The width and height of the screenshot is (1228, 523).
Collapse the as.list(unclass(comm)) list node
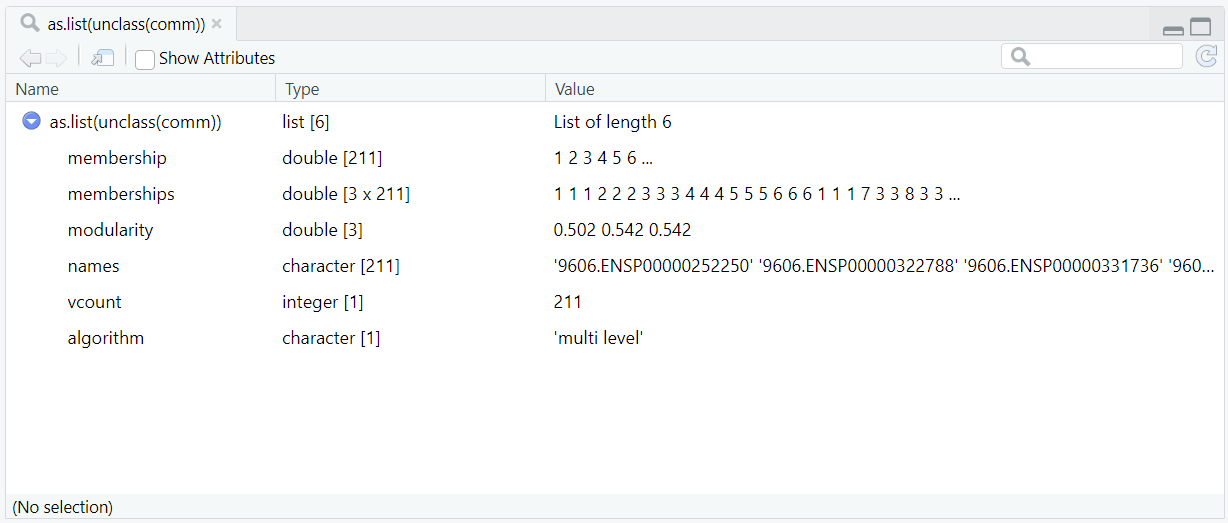click(x=31, y=122)
